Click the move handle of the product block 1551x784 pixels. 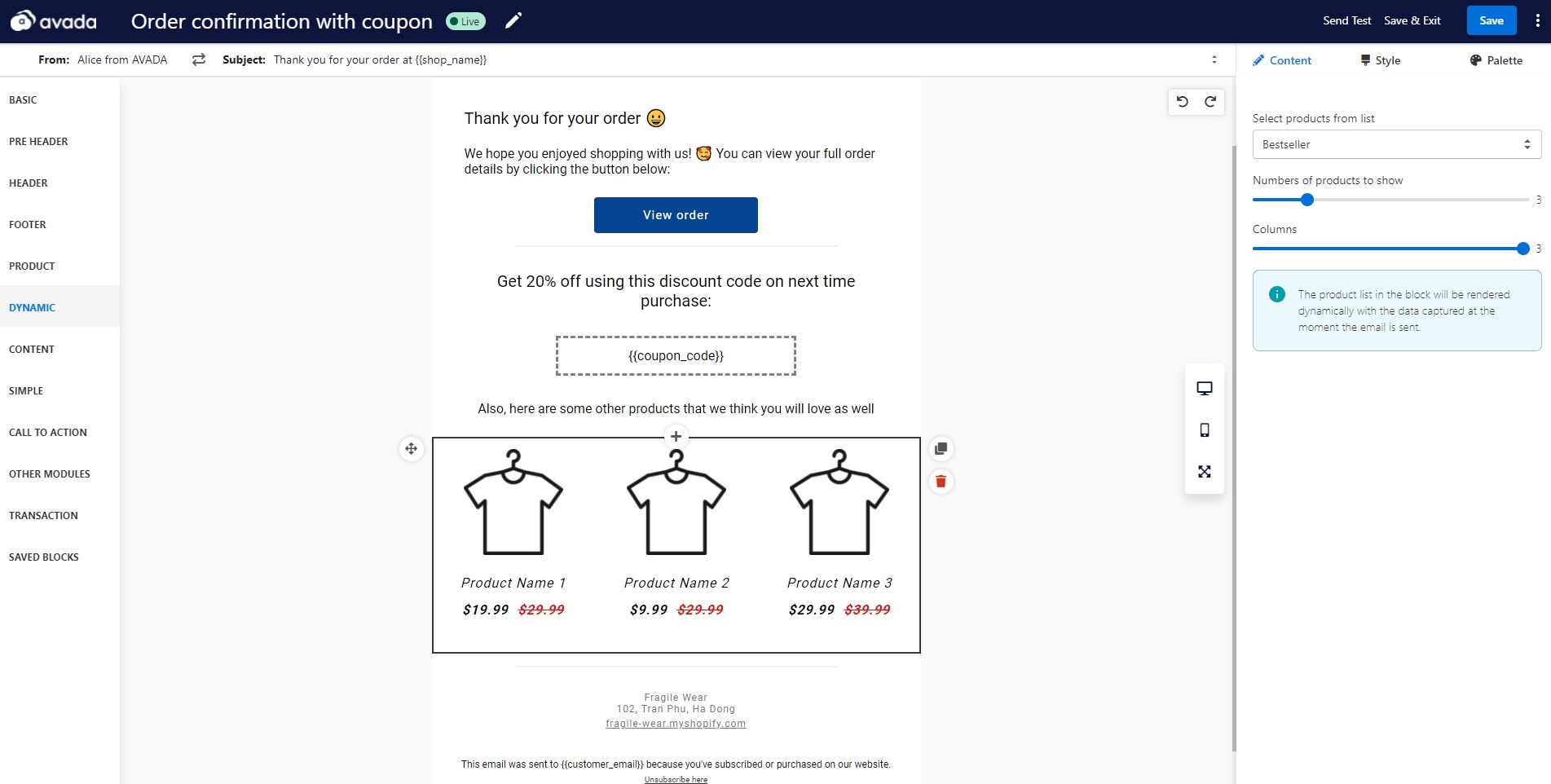tap(412, 449)
